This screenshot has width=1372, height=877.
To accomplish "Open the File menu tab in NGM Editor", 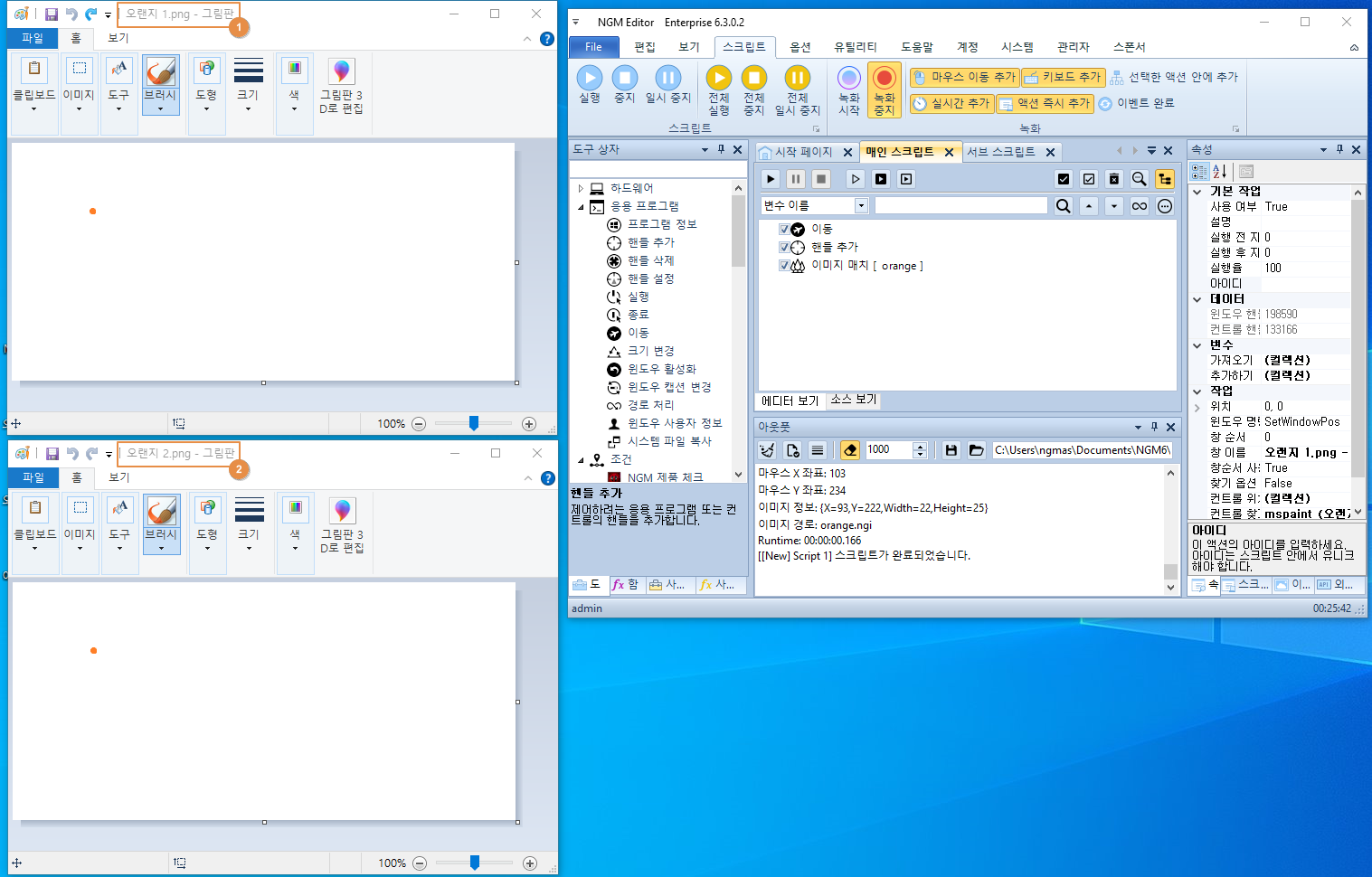I will 593,47.
